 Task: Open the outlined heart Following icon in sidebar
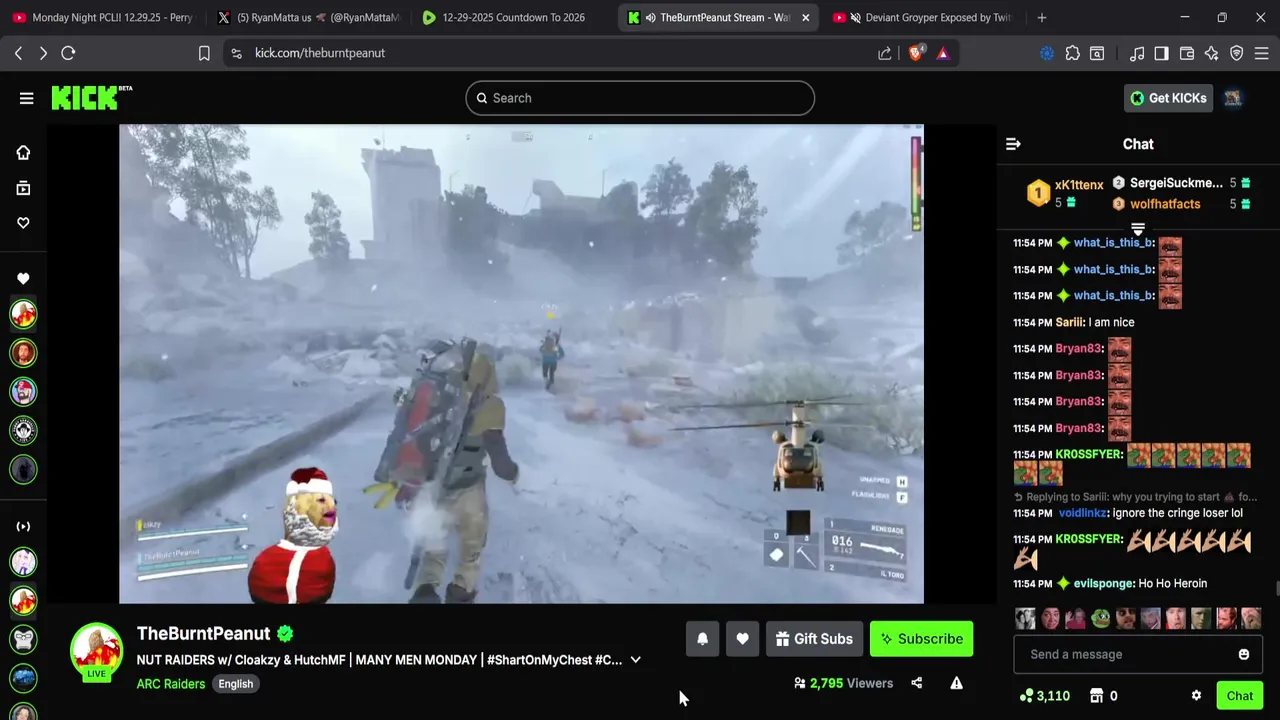tap(23, 223)
